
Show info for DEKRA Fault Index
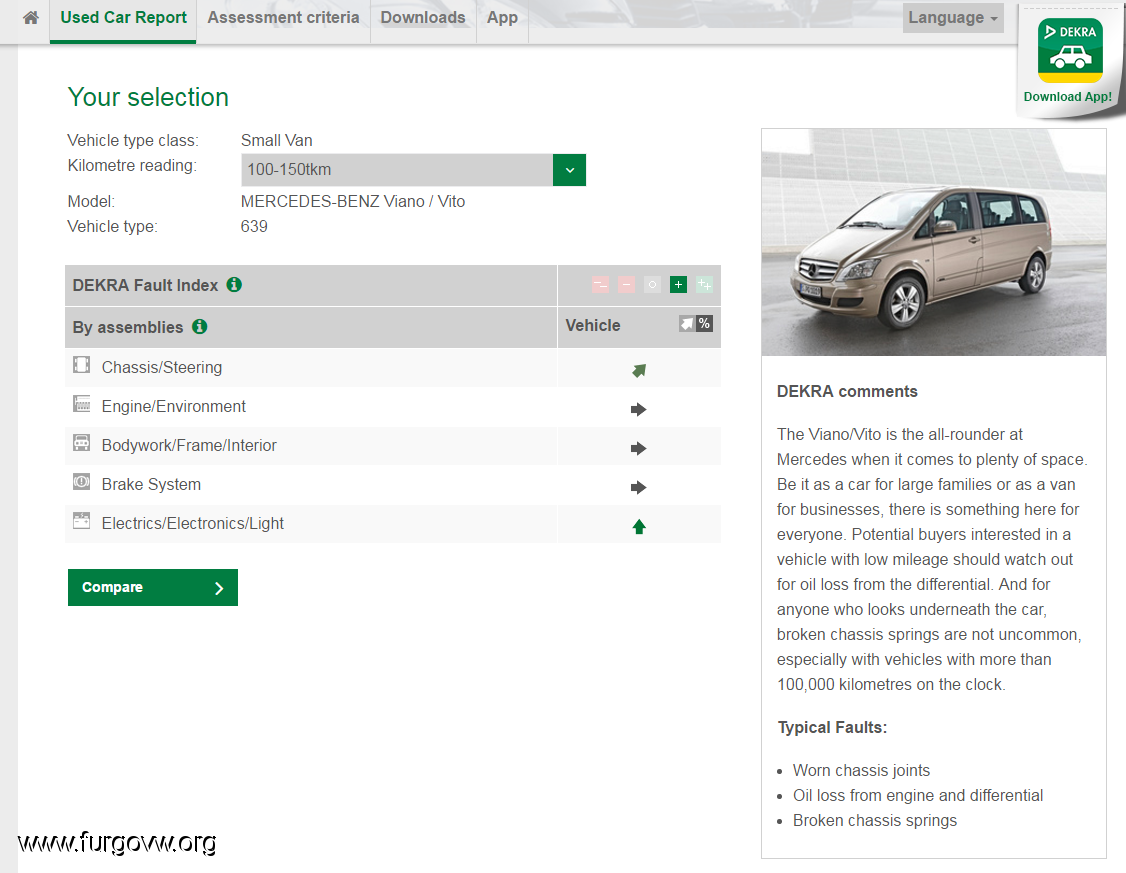tap(234, 284)
